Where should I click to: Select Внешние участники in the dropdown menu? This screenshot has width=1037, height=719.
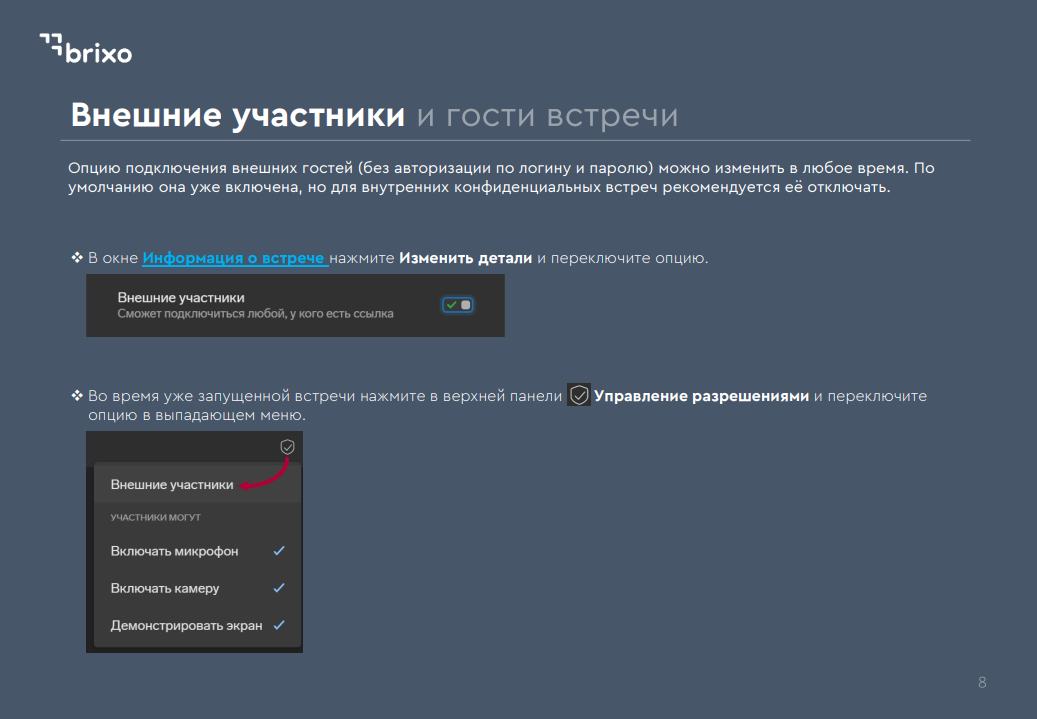coord(171,485)
